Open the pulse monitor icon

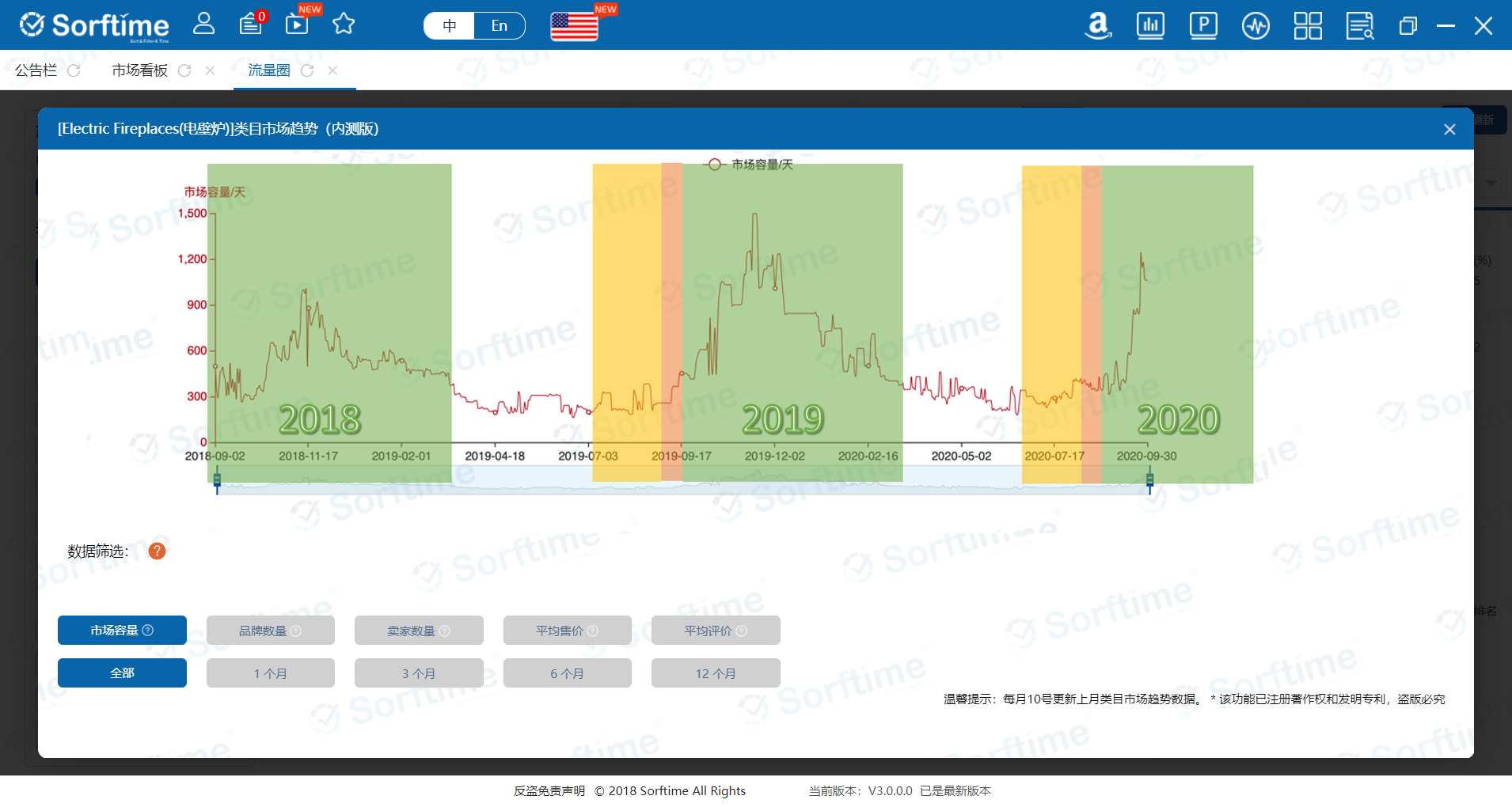click(1256, 25)
